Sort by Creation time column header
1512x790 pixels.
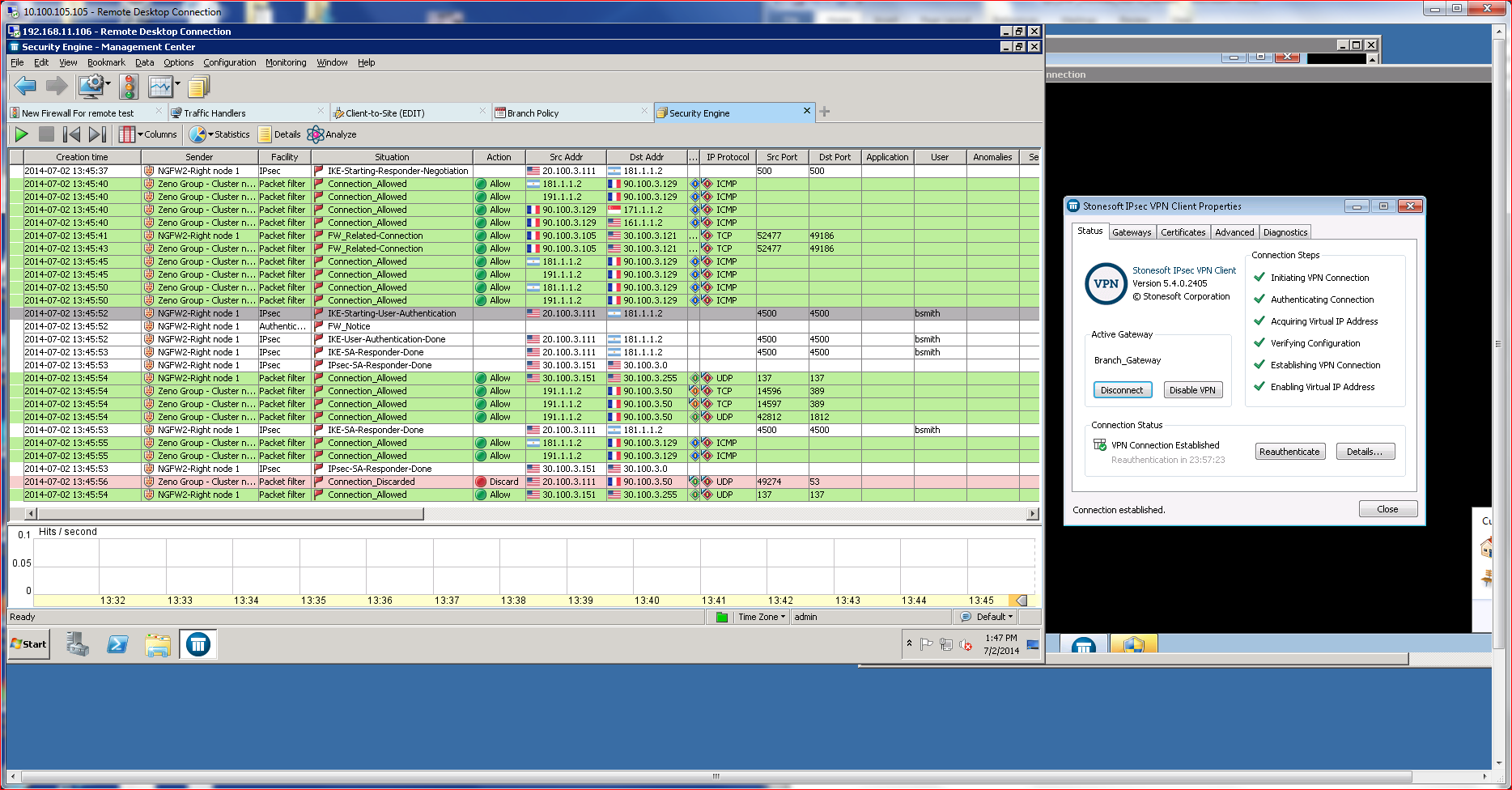82,157
